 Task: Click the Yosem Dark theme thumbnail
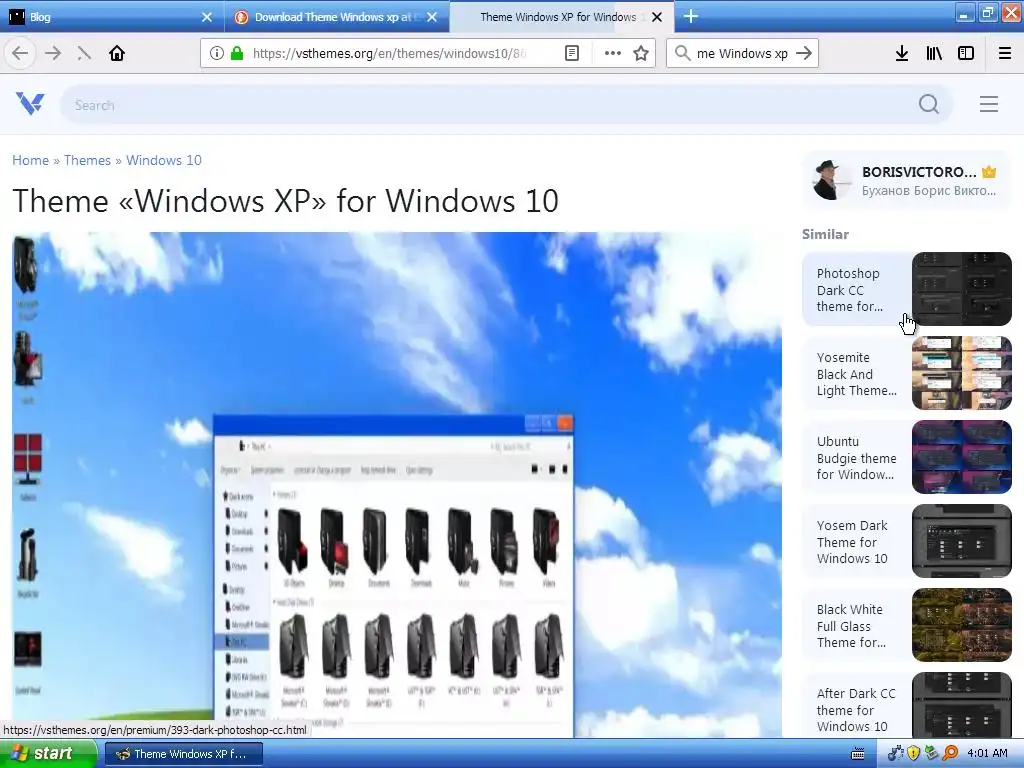pos(961,541)
